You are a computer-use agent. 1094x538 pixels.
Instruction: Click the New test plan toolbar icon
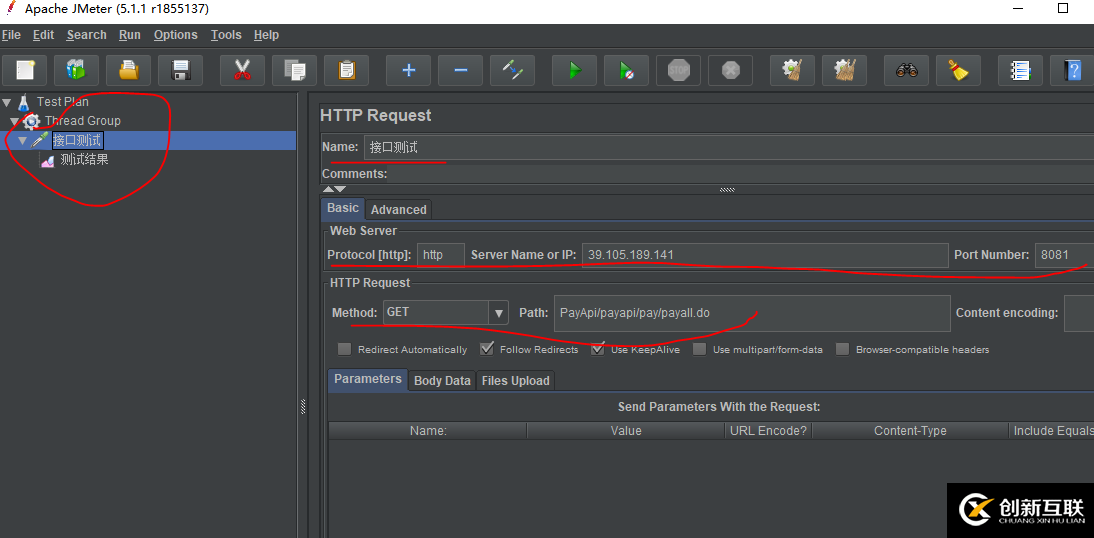[25, 70]
